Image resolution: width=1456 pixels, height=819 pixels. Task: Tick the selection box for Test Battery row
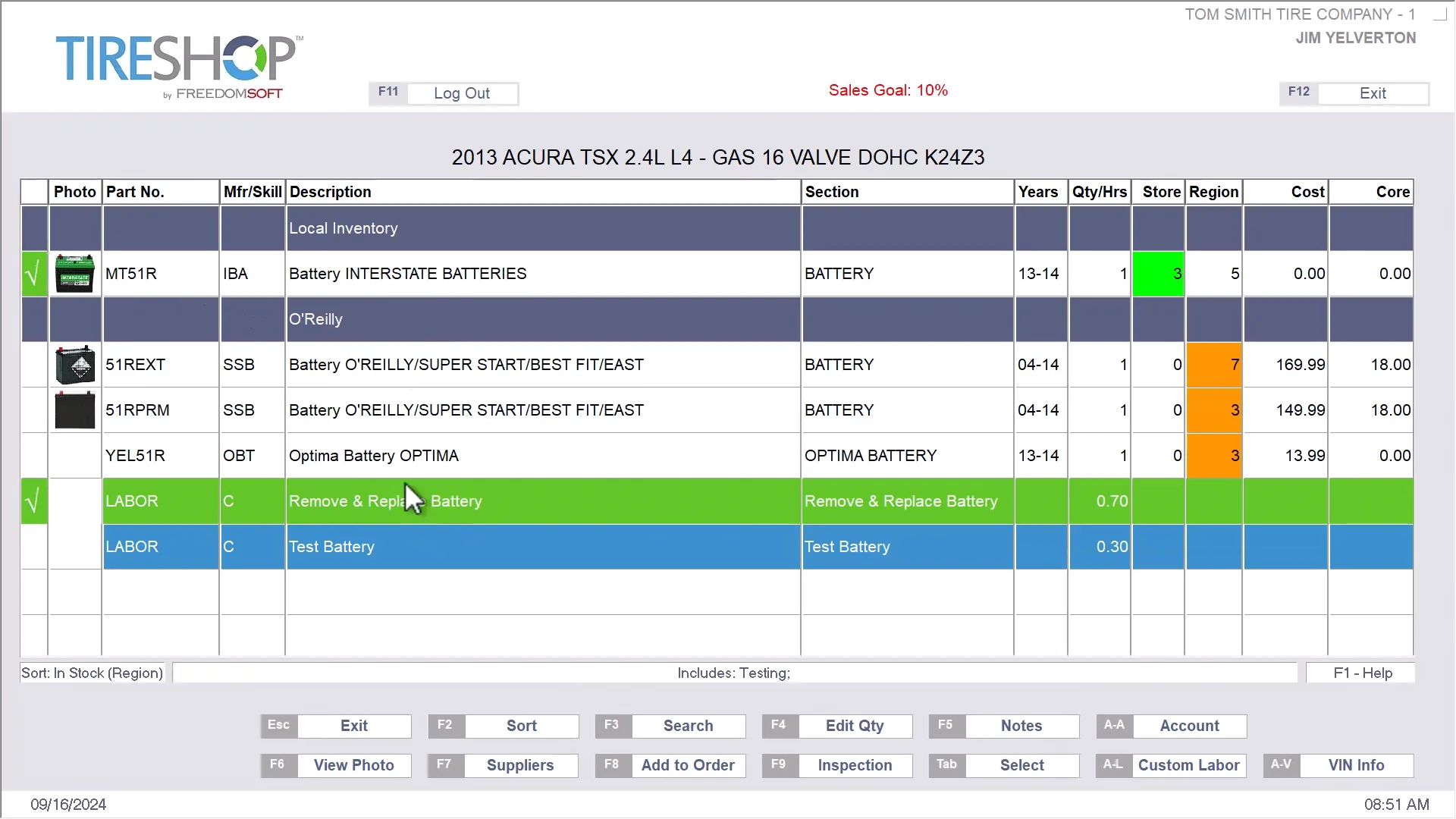34,547
